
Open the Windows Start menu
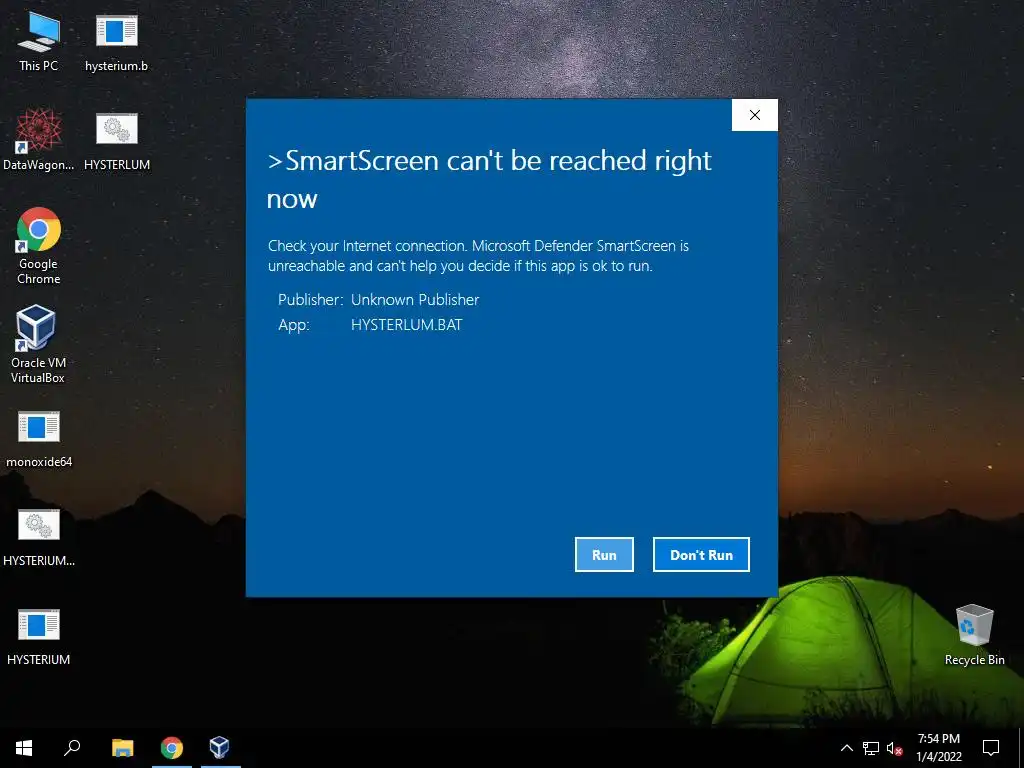pyautogui.click(x=24, y=748)
